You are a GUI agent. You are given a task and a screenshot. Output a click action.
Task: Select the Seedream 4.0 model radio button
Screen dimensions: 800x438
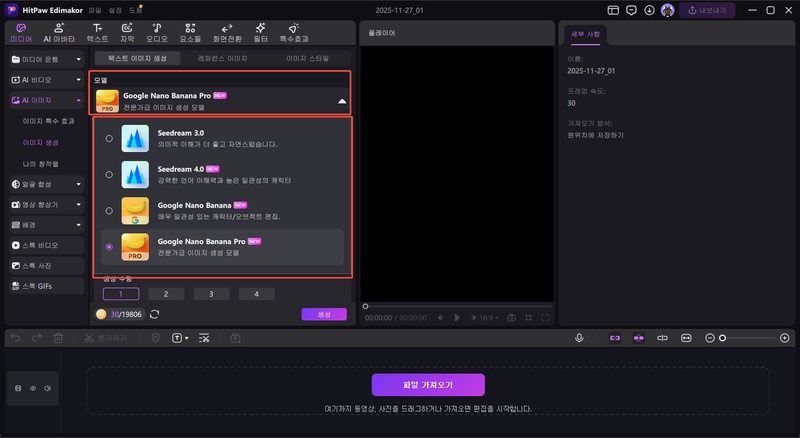(109, 175)
